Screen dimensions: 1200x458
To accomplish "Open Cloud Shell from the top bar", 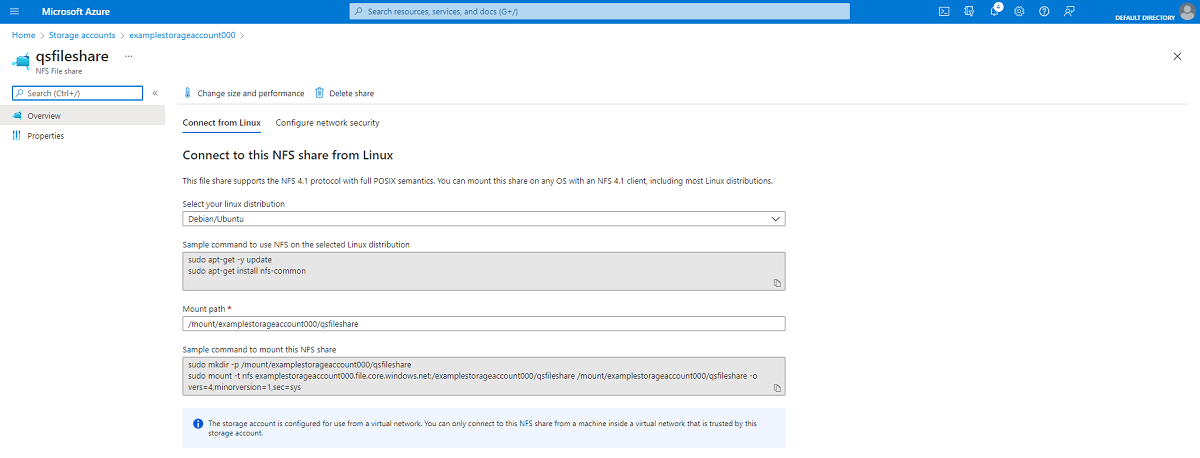I will tap(943, 11).
